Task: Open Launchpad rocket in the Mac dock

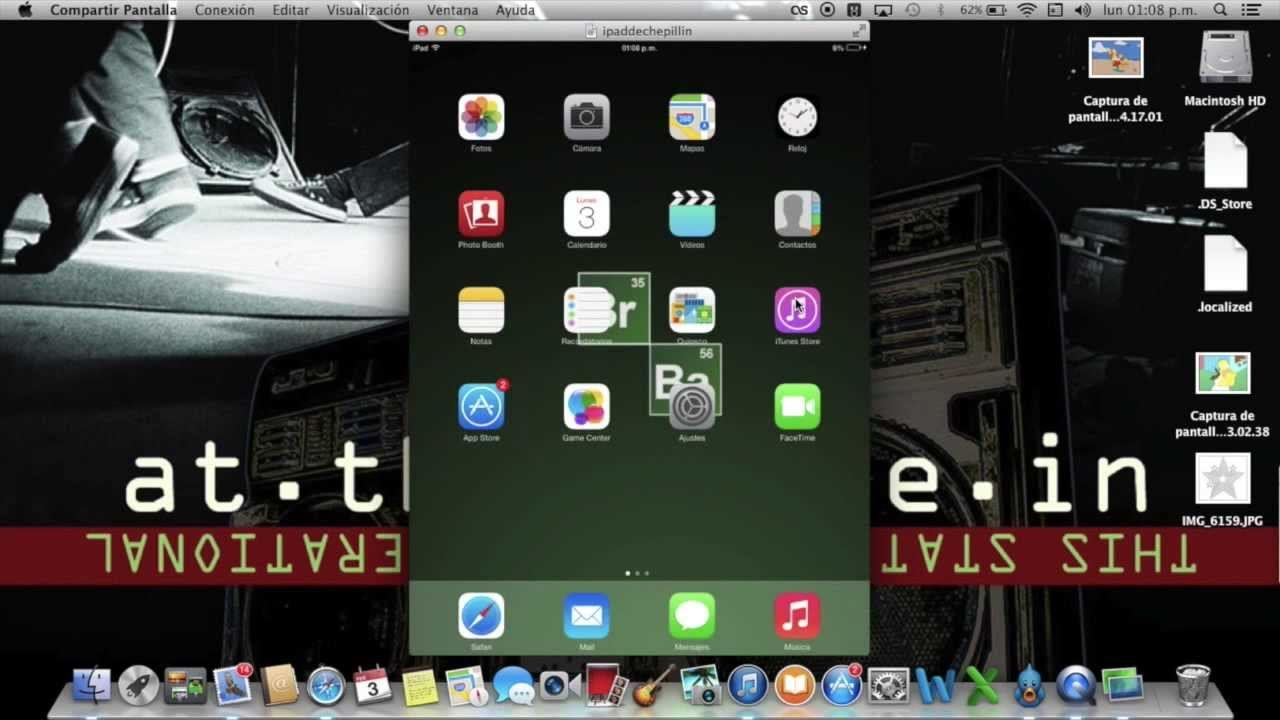Action: pyautogui.click(x=139, y=686)
